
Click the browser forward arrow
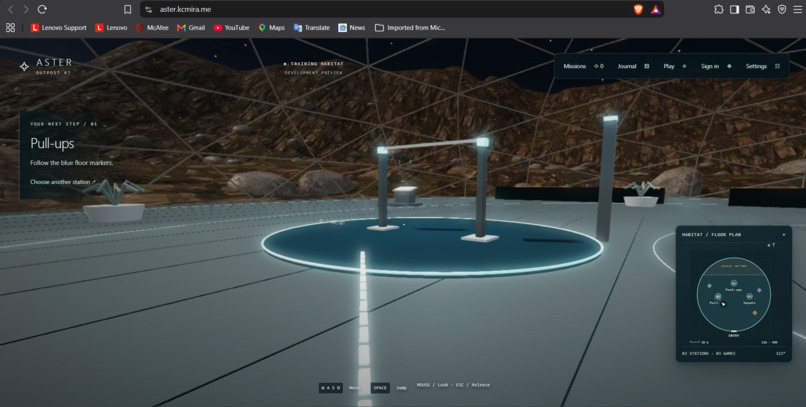(x=26, y=9)
